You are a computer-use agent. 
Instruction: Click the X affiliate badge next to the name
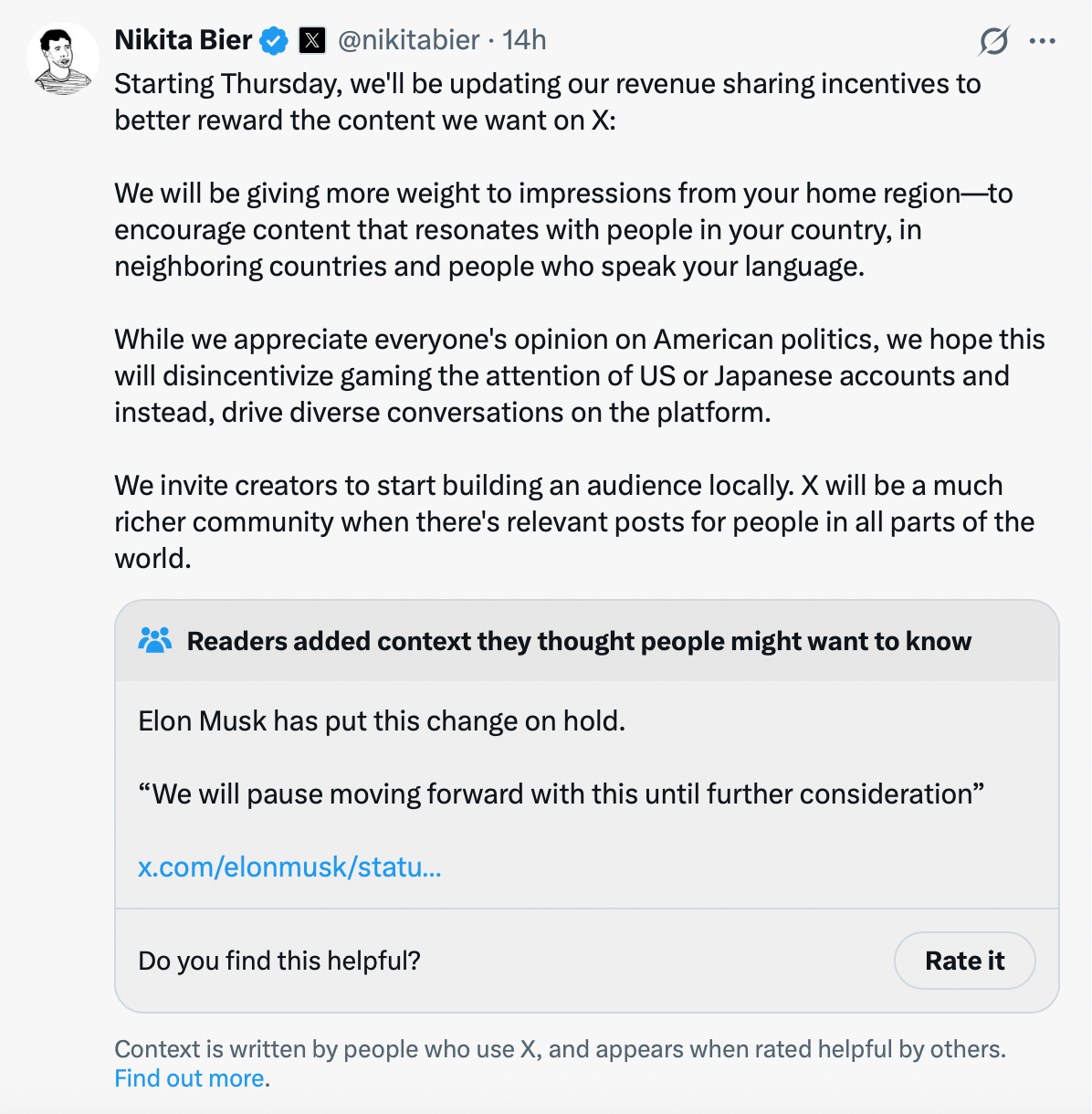(x=312, y=40)
